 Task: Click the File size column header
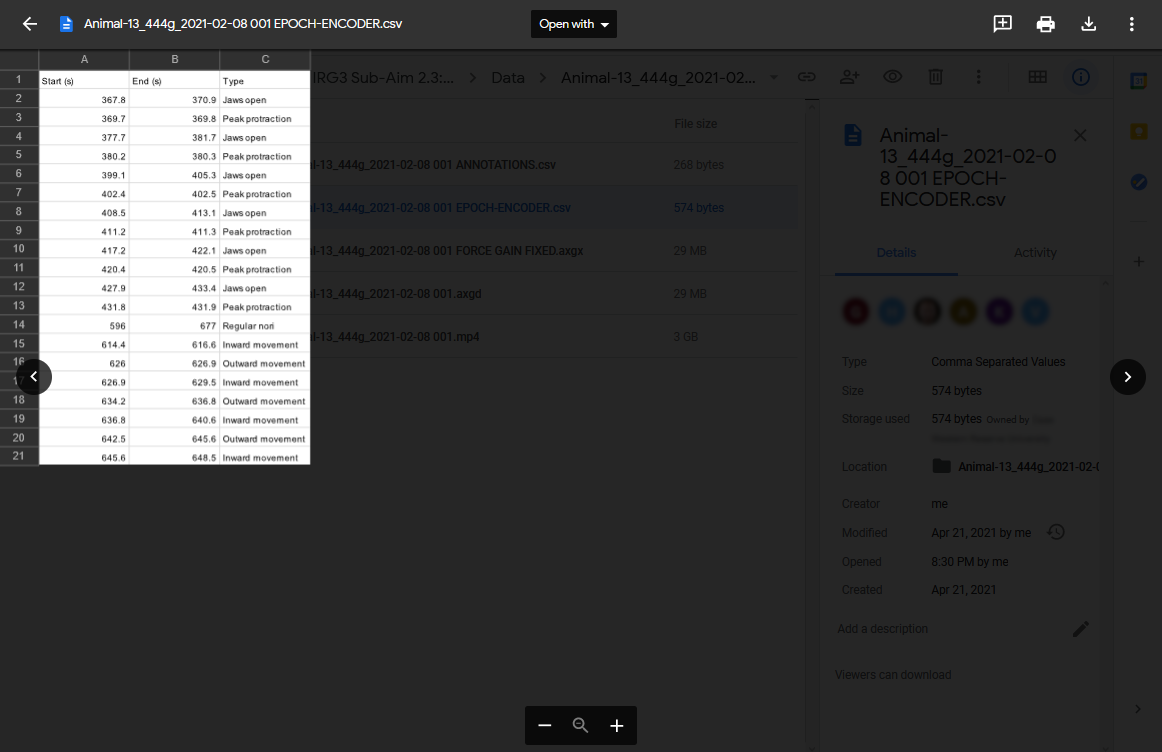coord(695,124)
